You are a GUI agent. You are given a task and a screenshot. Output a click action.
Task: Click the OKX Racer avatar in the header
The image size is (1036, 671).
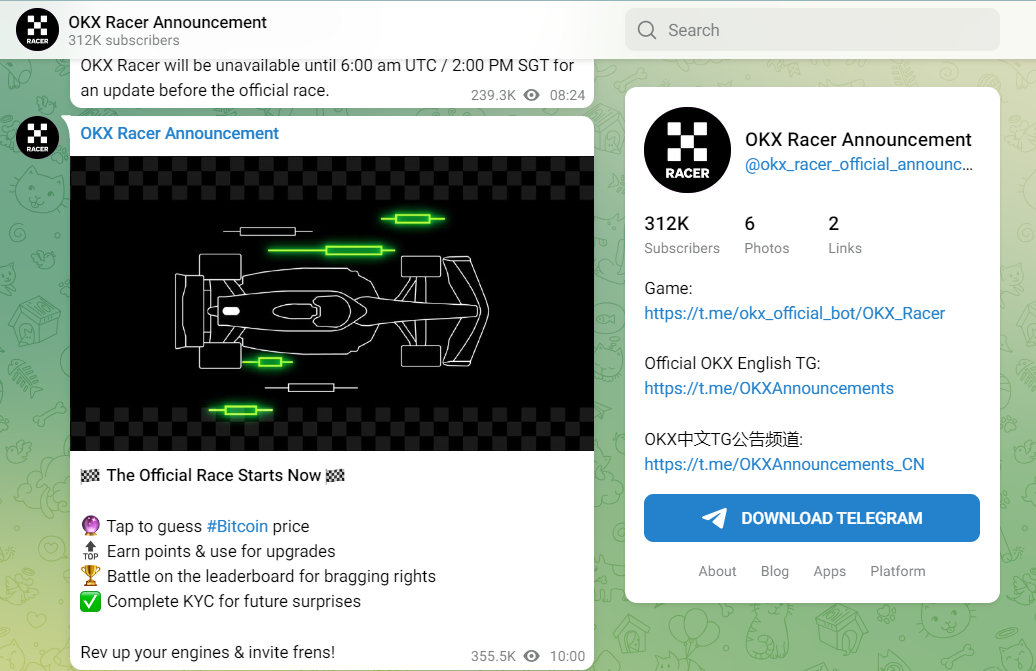(x=37, y=30)
